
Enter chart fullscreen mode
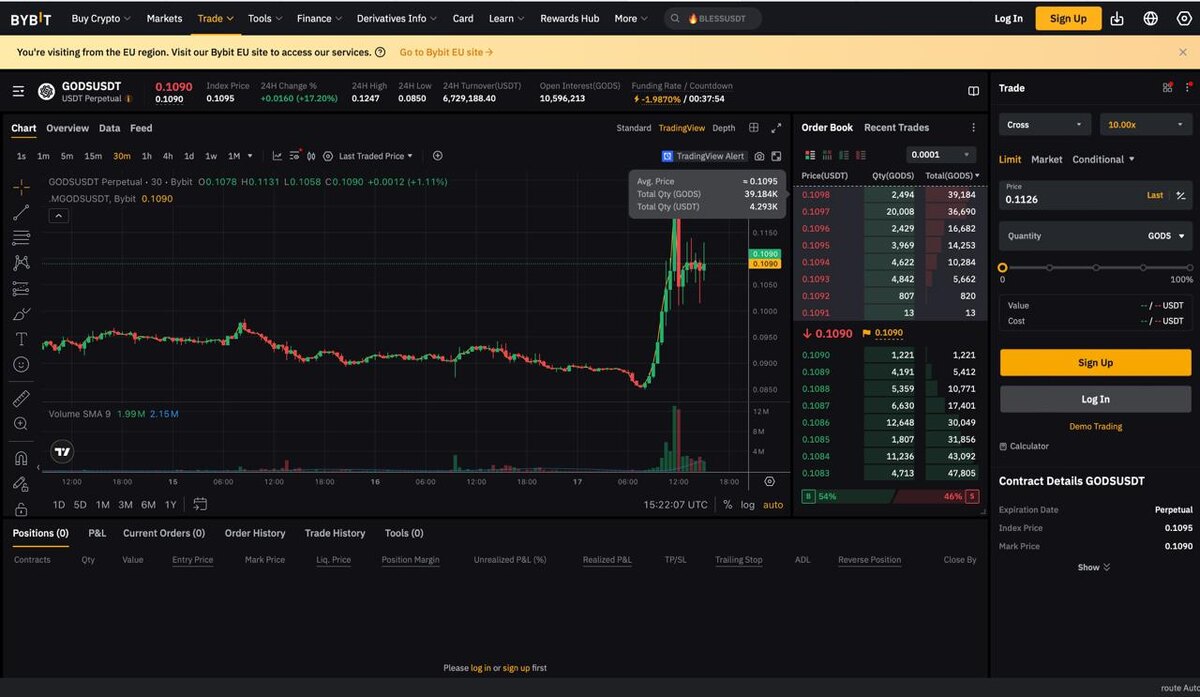pos(776,156)
